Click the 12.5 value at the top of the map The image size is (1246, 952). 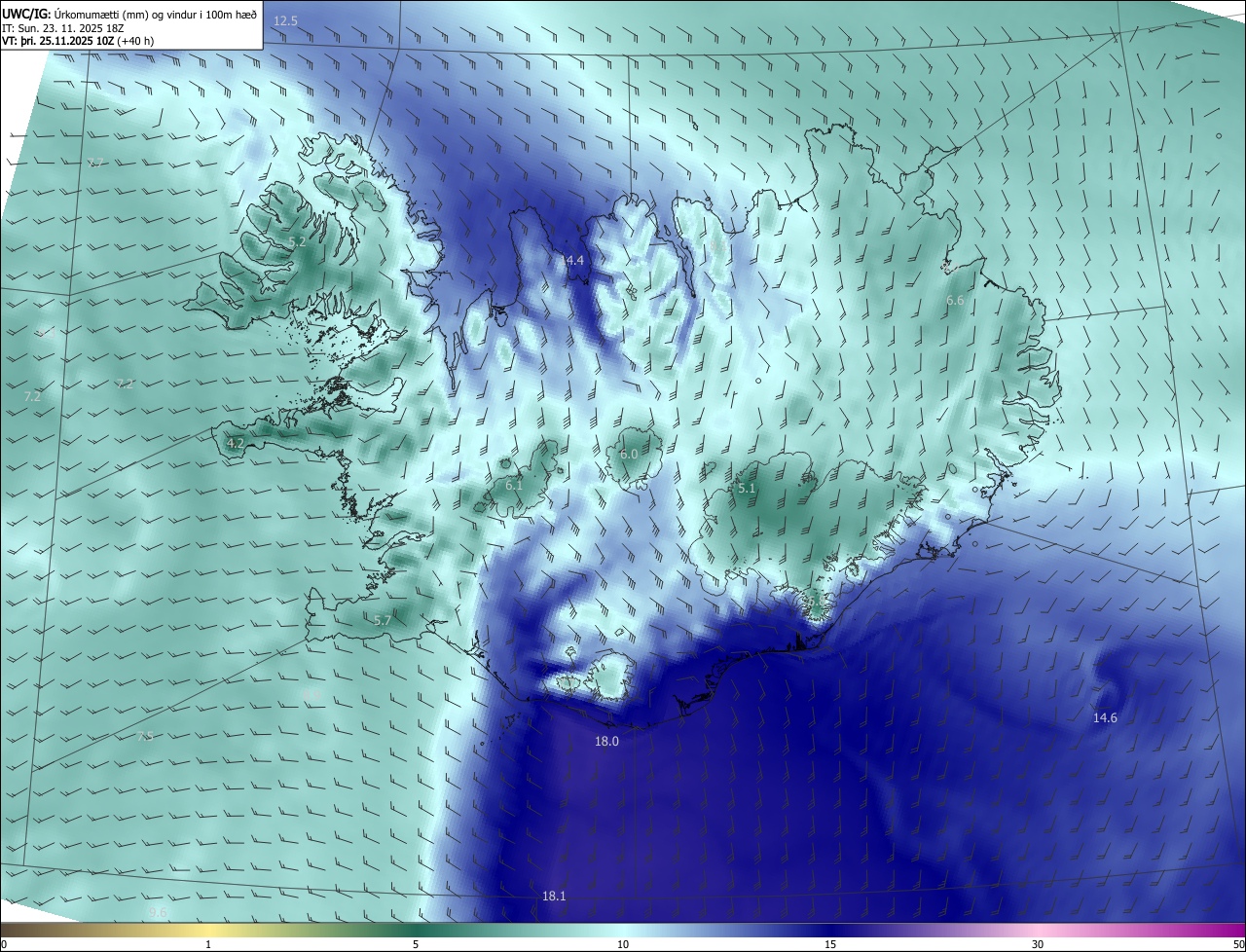286,20
